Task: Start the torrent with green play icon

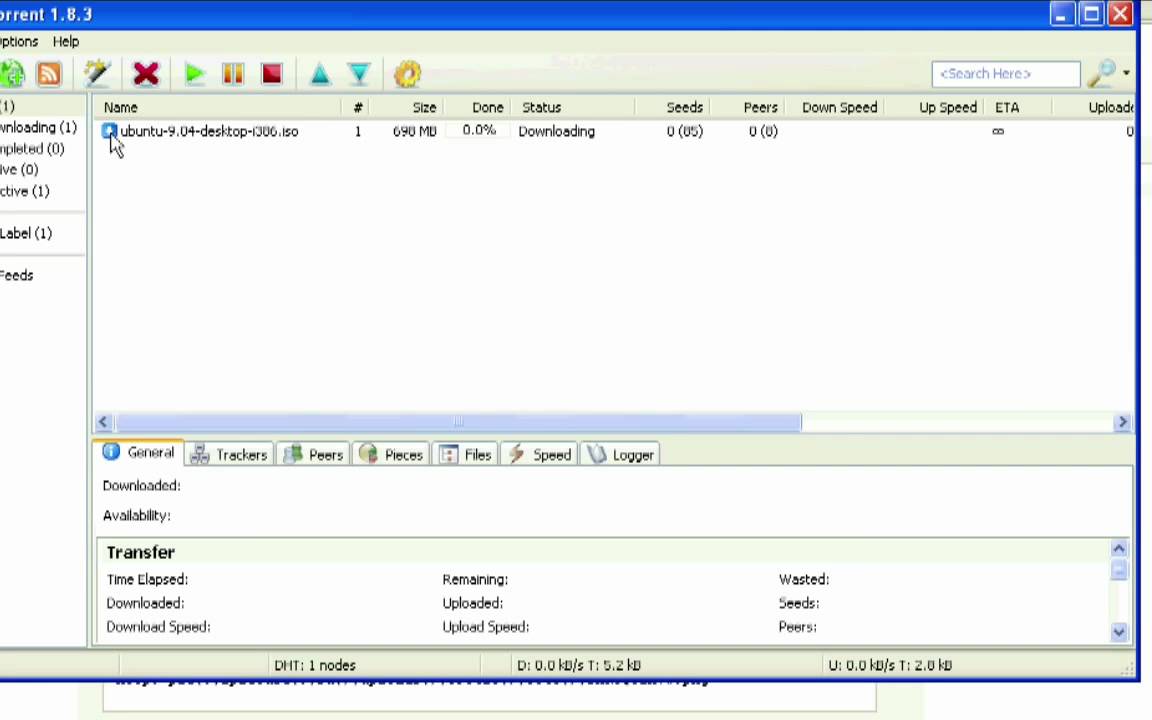Action: pyautogui.click(x=195, y=74)
